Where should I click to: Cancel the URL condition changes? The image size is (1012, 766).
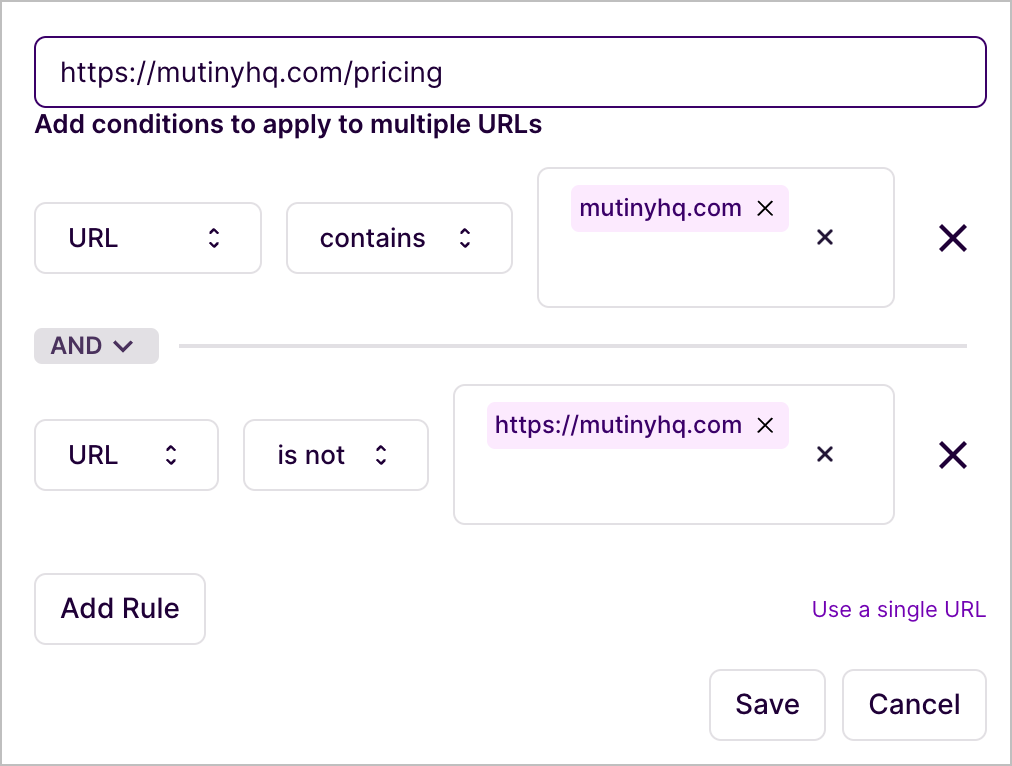(914, 705)
